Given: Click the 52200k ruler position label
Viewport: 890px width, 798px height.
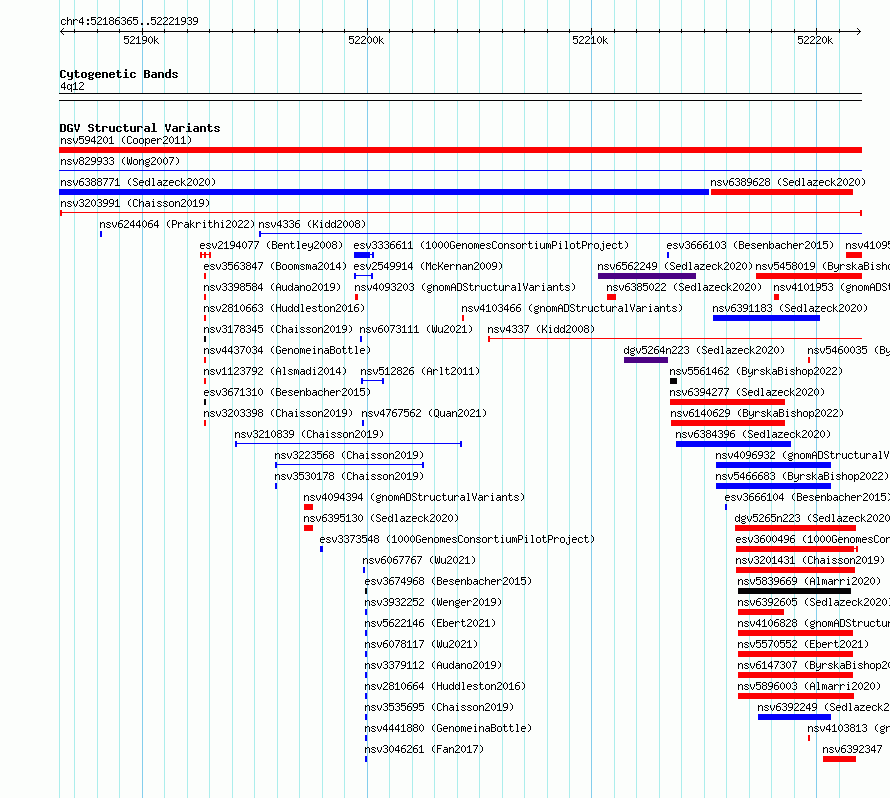Looking at the screenshot, I should [x=366, y=40].
